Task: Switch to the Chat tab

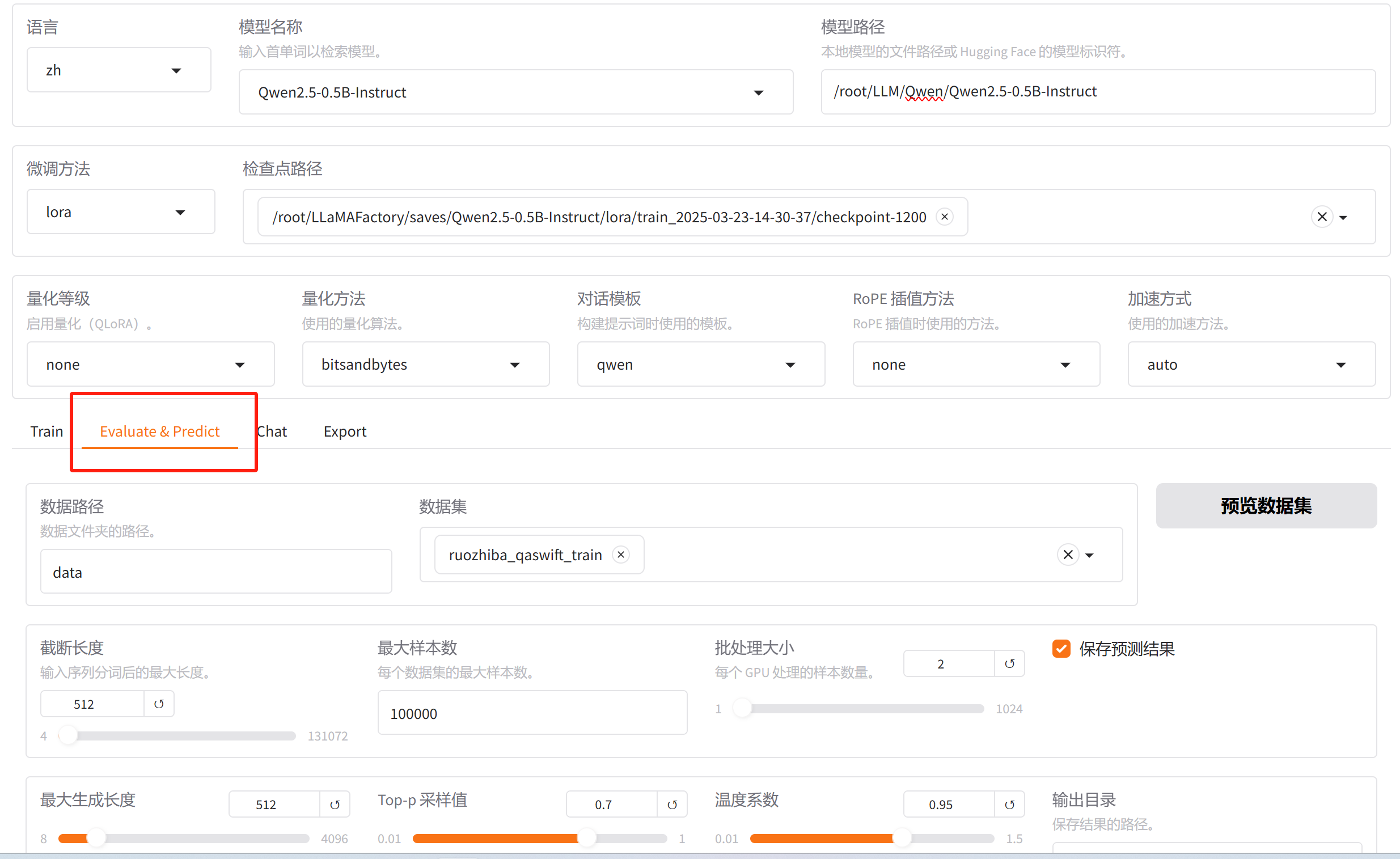Action: (273, 431)
